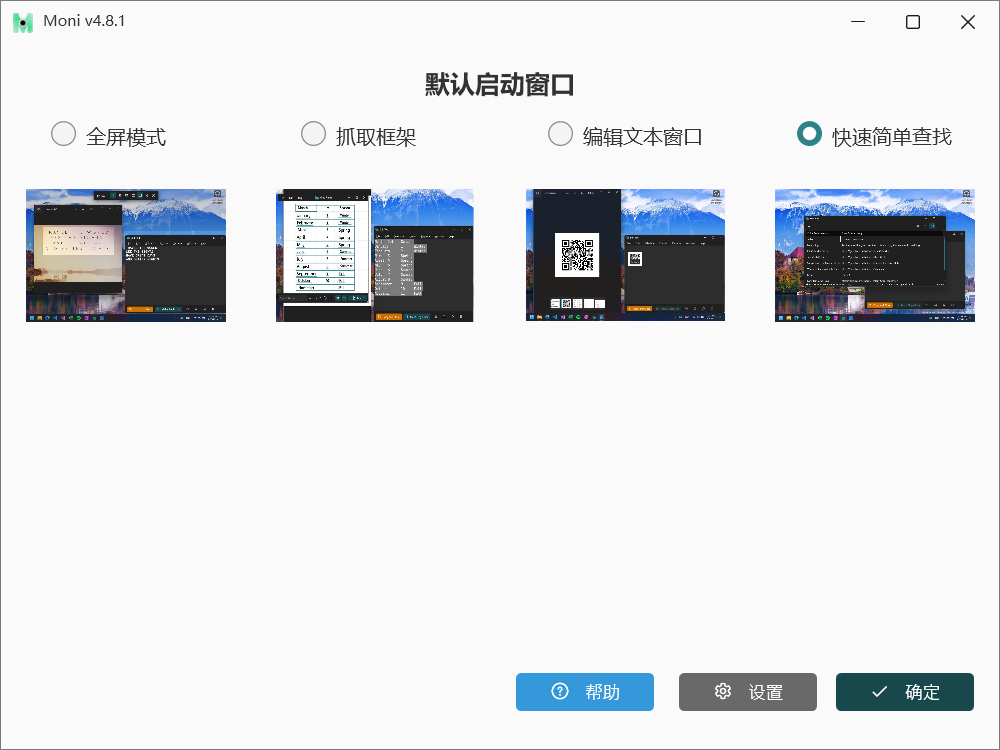Maximize the Moni window

[x=913, y=22]
